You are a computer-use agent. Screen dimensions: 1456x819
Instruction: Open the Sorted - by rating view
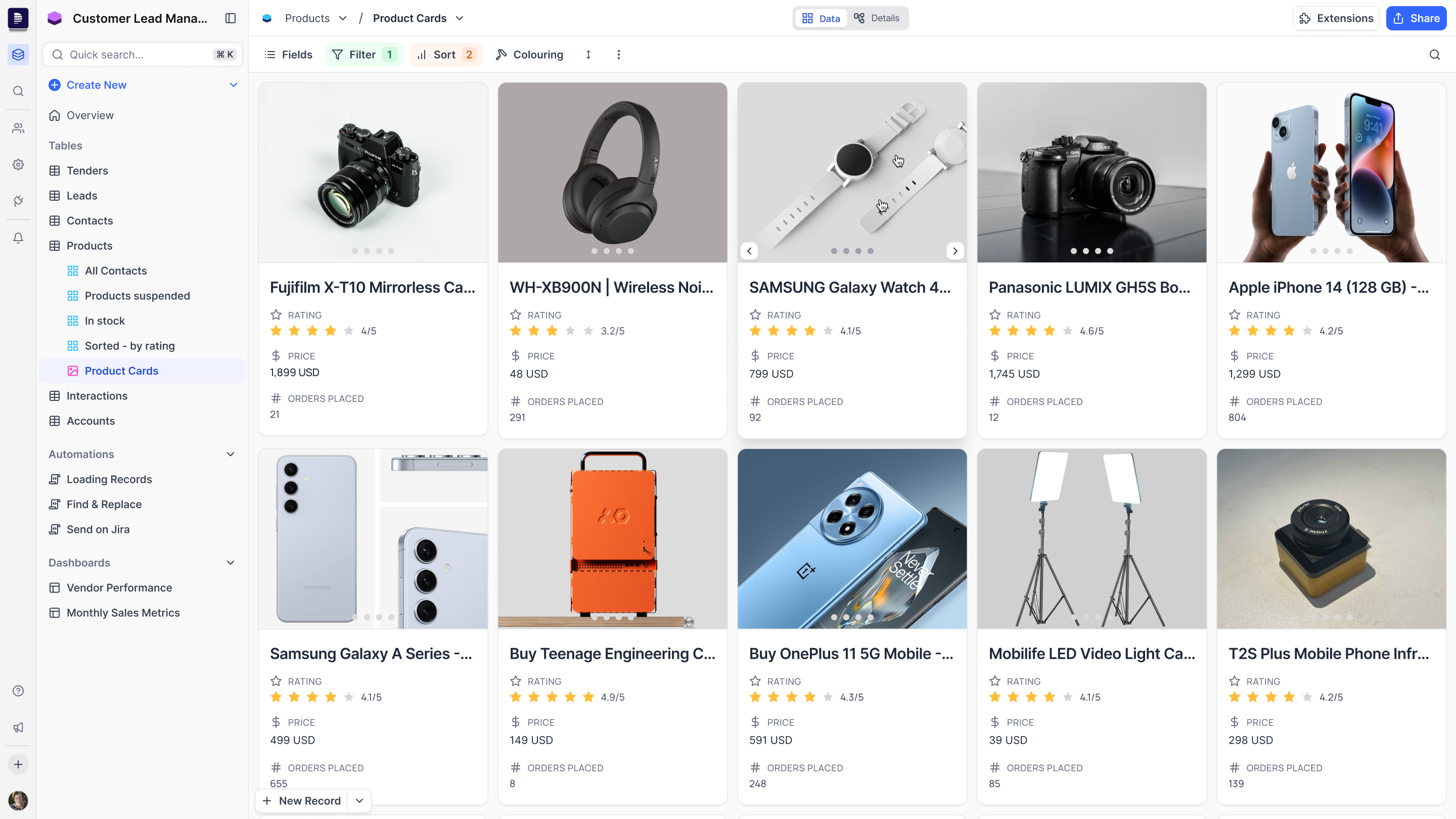pos(129,346)
